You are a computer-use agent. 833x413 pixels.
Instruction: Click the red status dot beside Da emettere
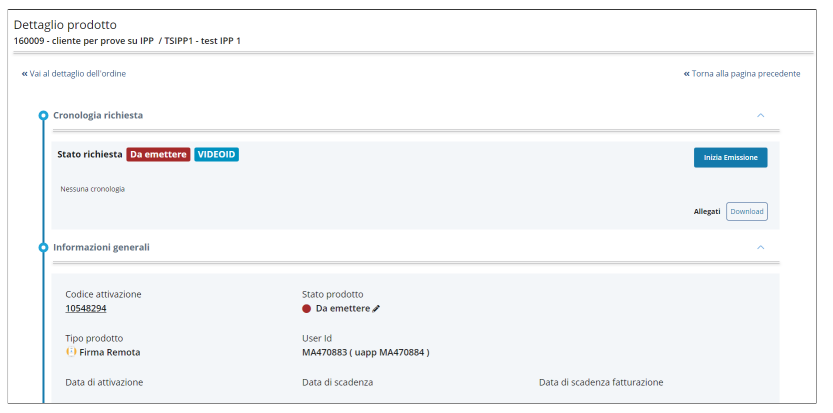pos(307,309)
